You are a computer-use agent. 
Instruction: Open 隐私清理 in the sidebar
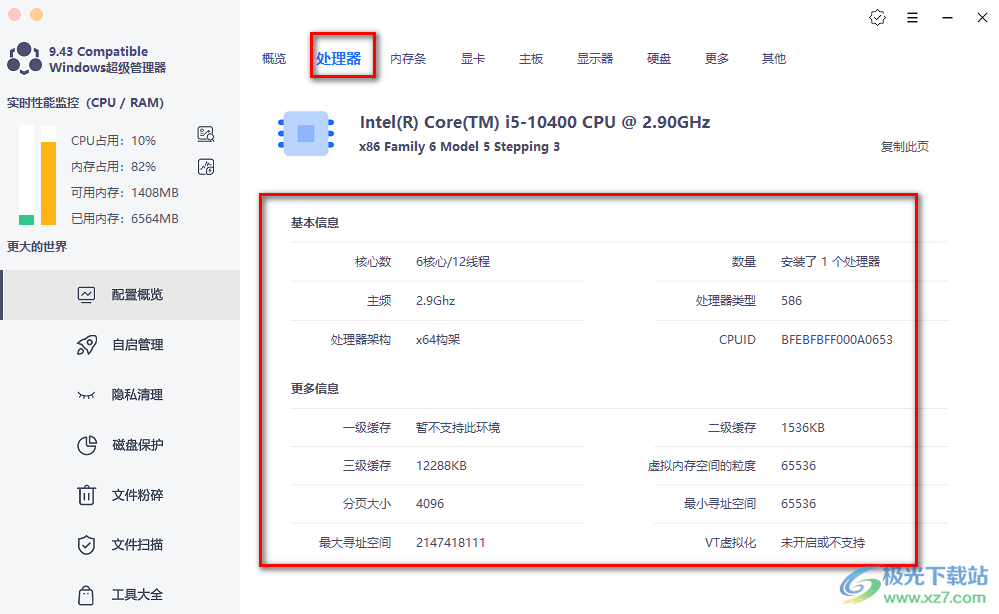pos(120,395)
